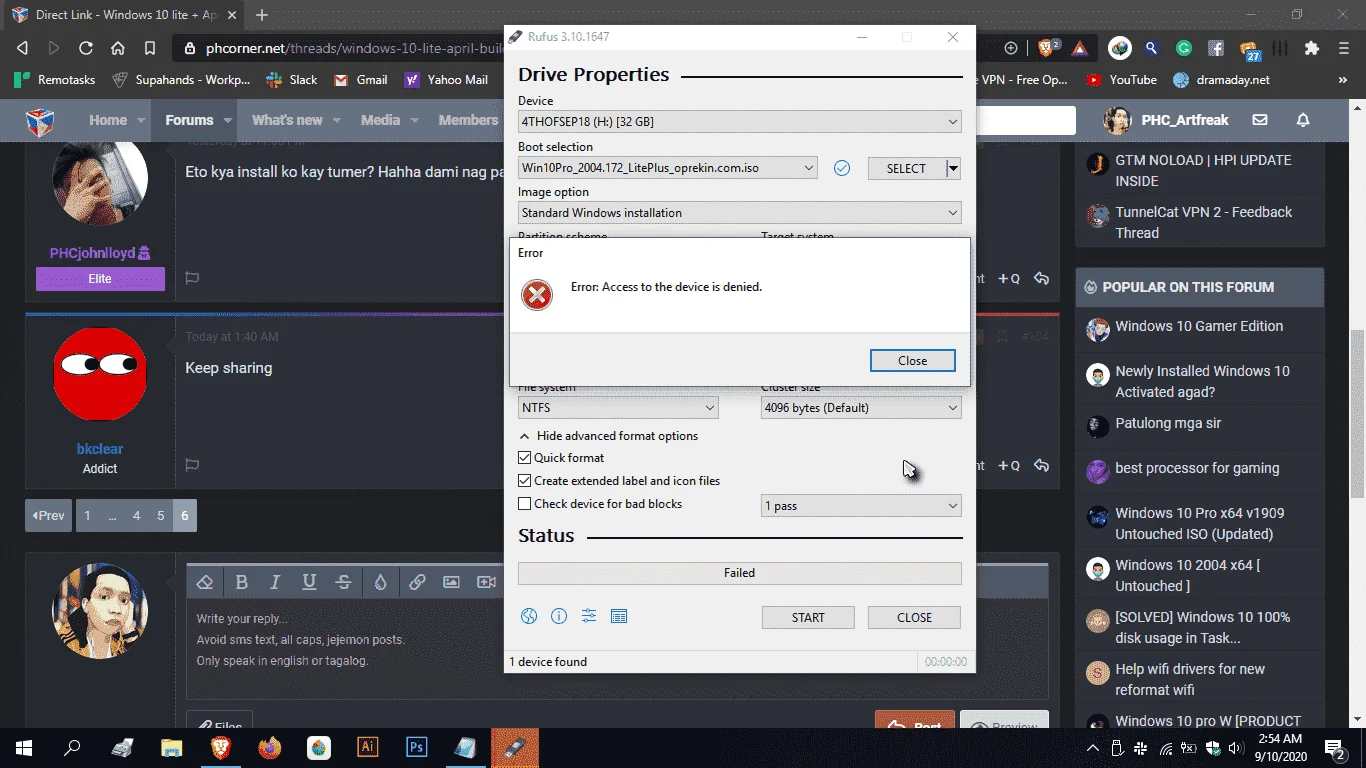Screen dimensions: 1366x768
Task: Enable Check device for bad blocks
Action: coord(524,504)
